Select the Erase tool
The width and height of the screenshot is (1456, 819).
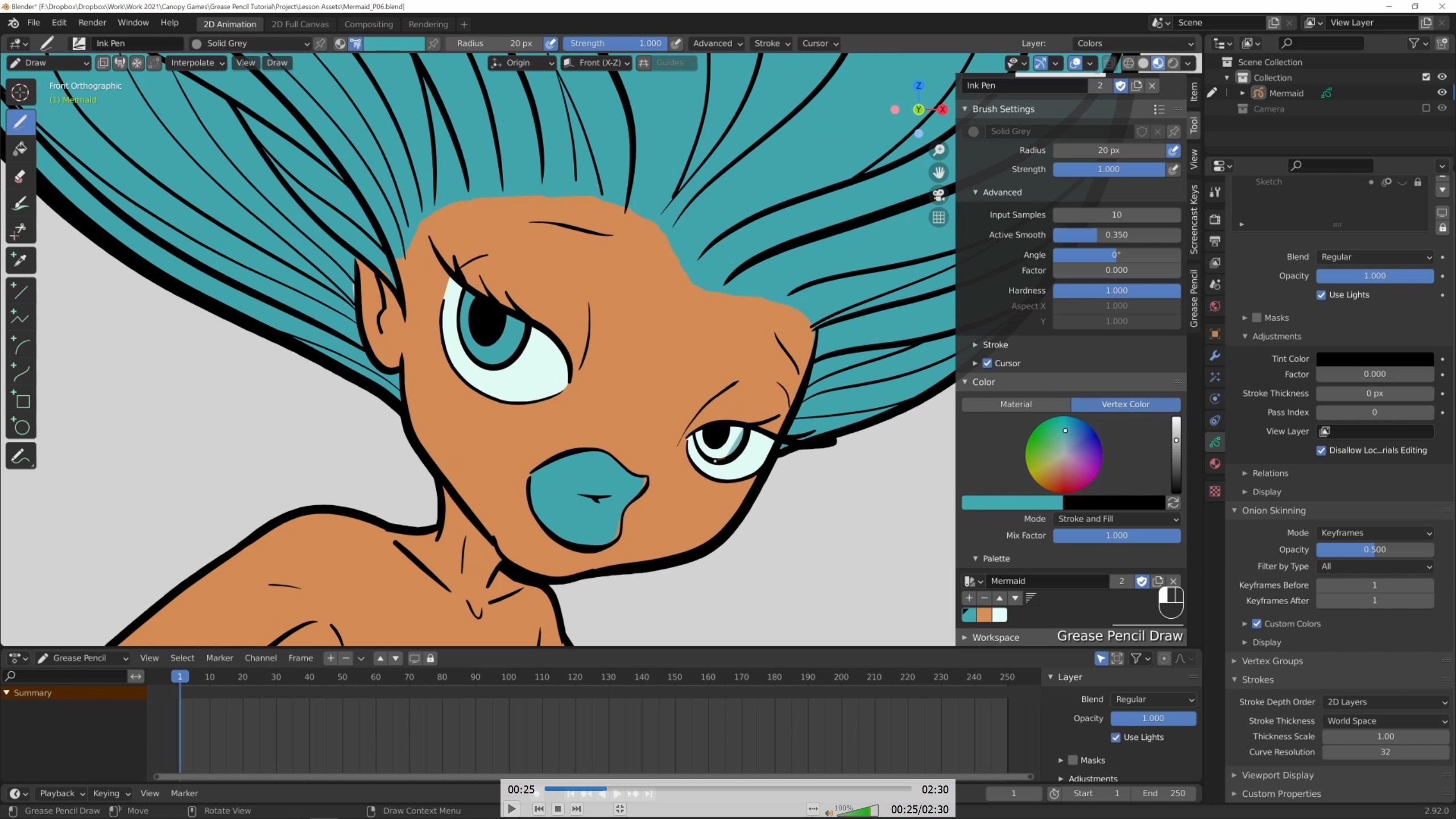pos(20,176)
